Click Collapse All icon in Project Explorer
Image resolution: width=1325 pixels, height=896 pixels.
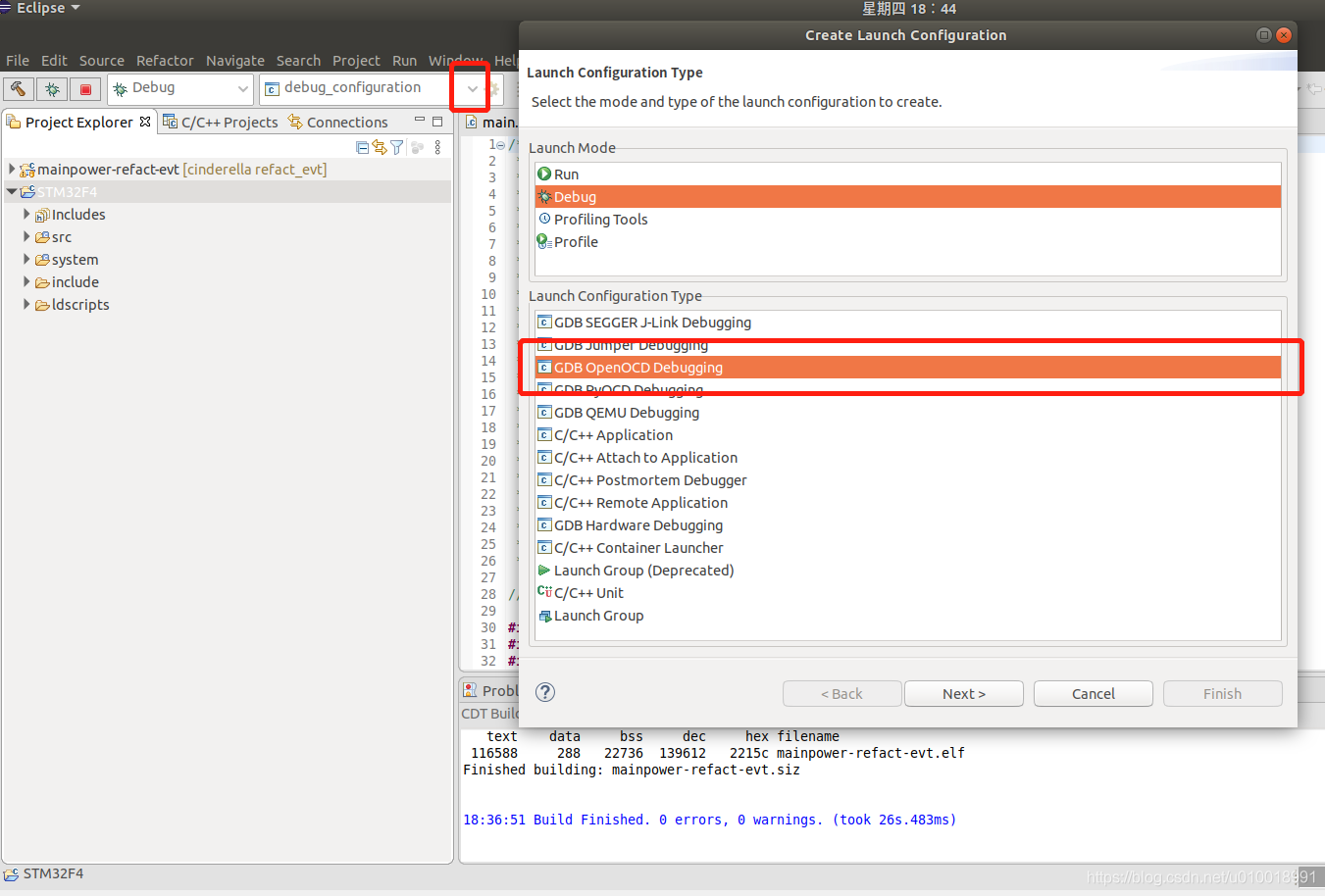point(363,147)
